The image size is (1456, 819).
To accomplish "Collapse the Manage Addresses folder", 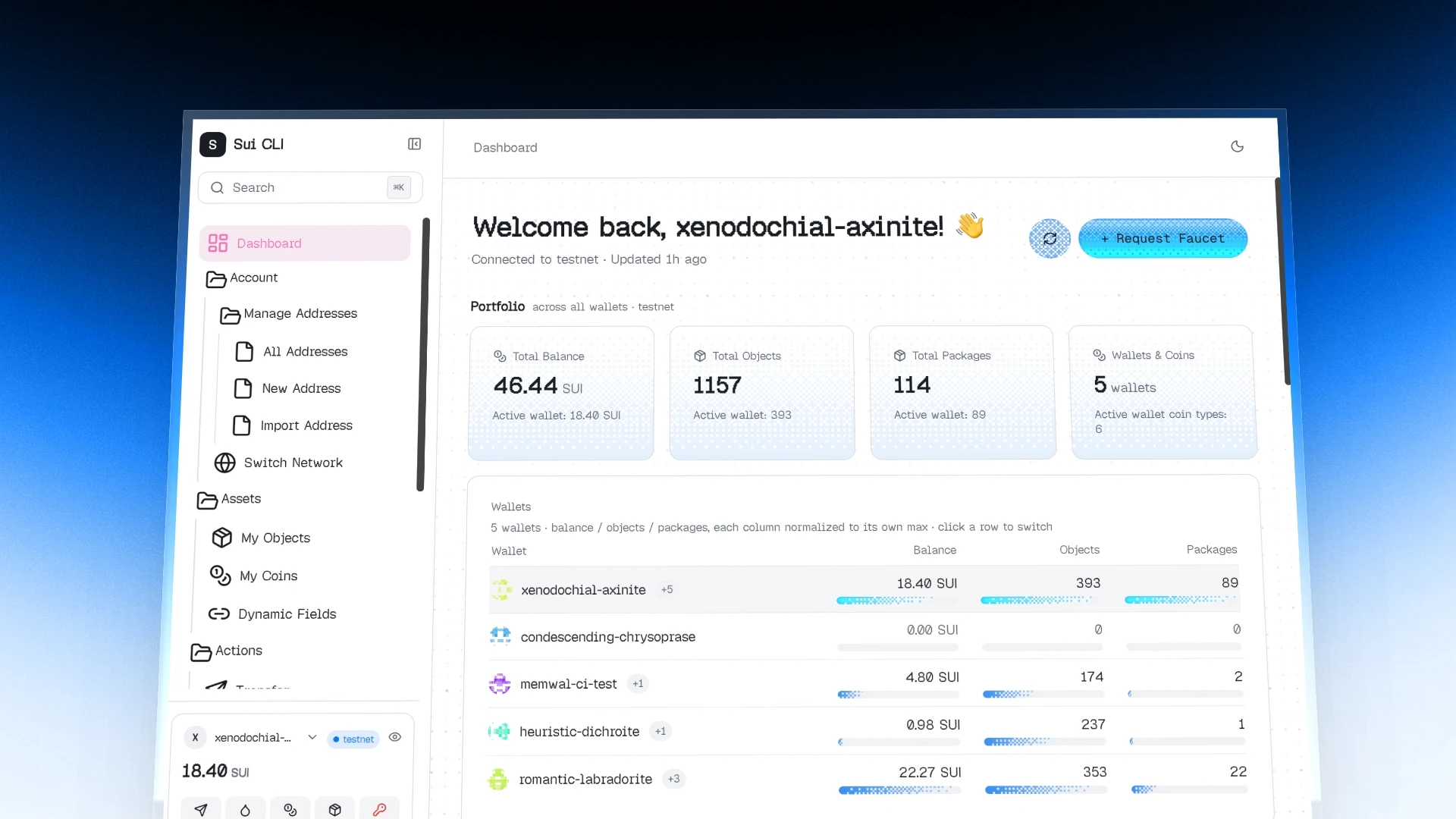I will coord(289,314).
